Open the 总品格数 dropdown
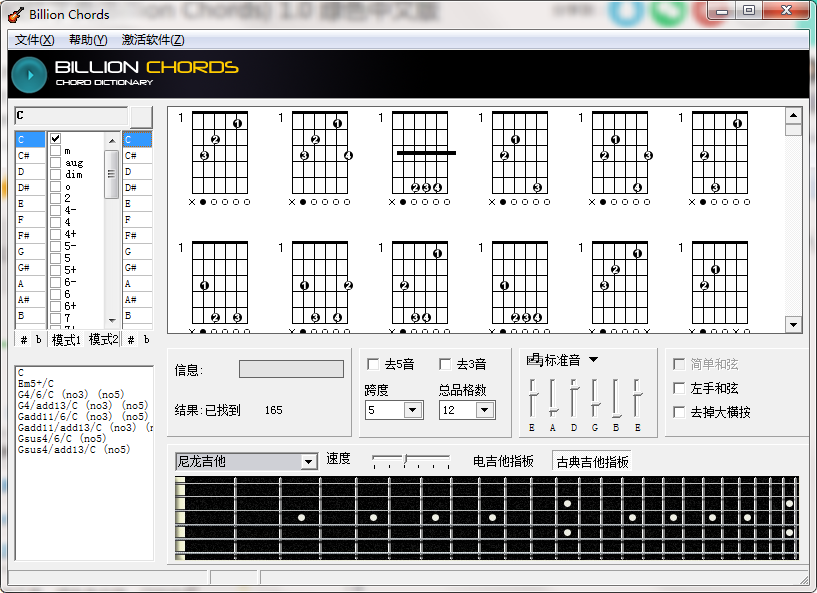Image resolution: width=817 pixels, height=593 pixels. pos(485,410)
